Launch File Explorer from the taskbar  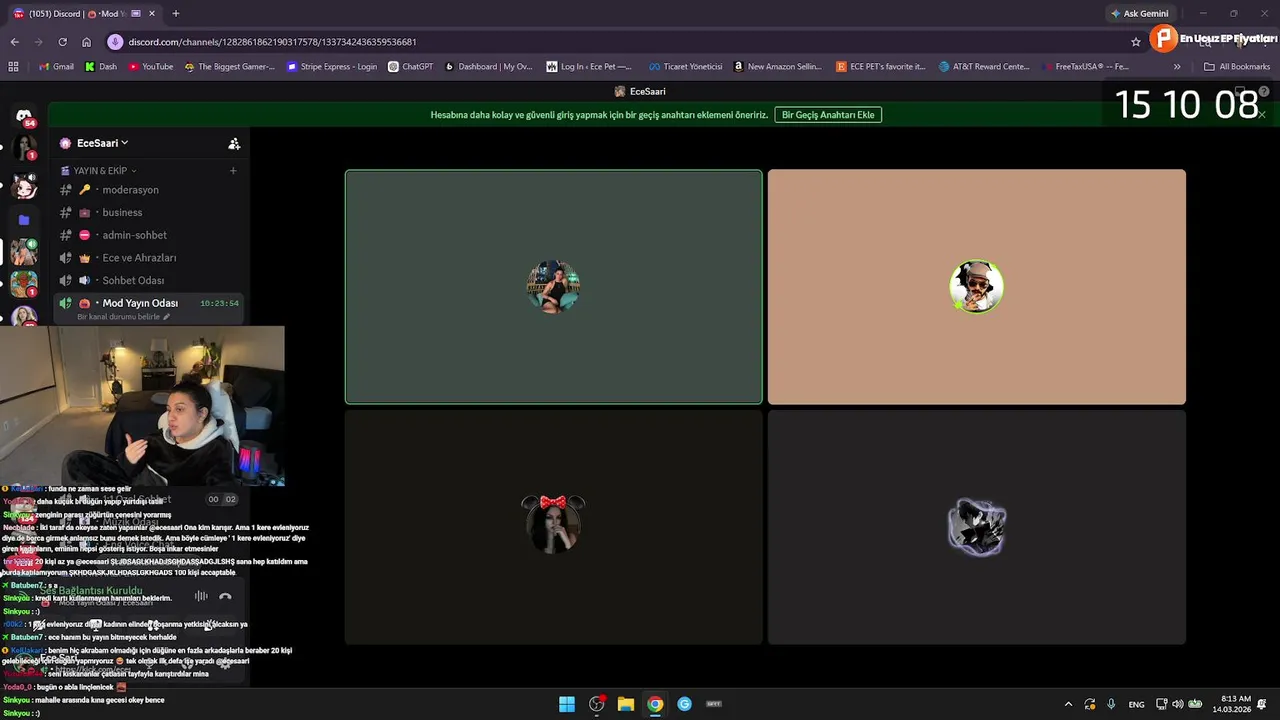pyautogui.click(x=626, y=704)
